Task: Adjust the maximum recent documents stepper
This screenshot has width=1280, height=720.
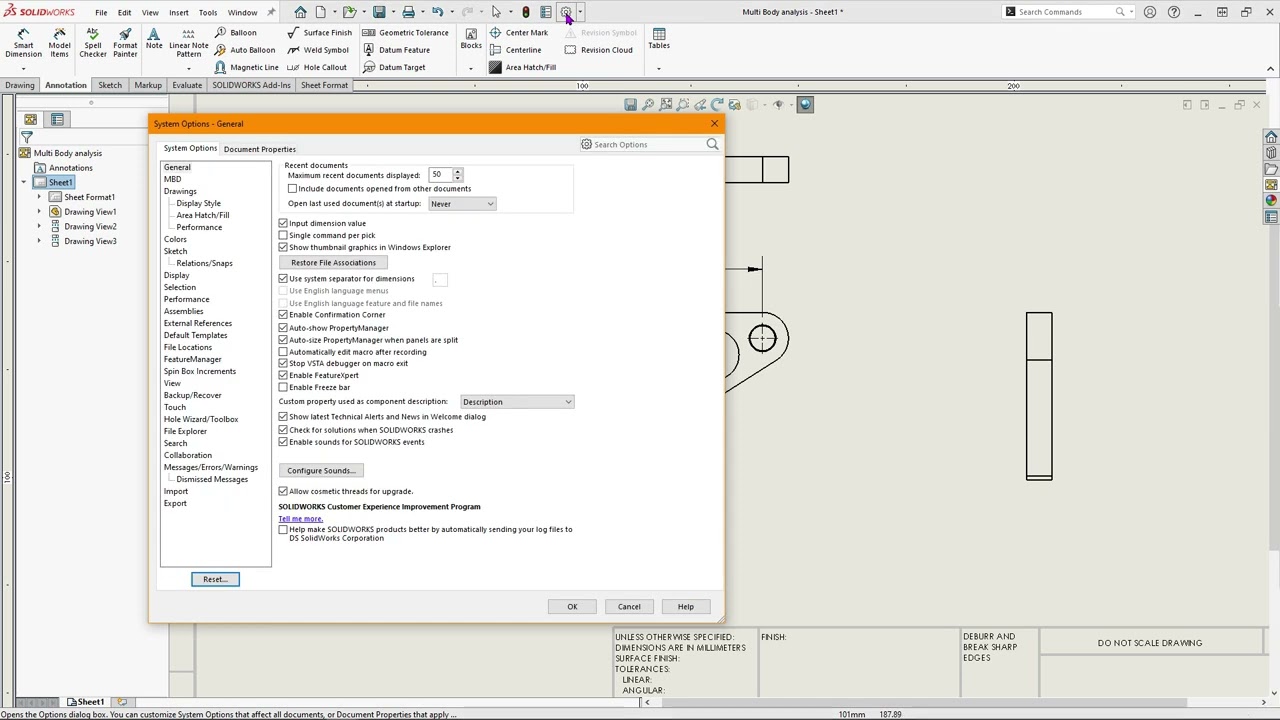Action: pyautogui.click(x=458, y=174)
